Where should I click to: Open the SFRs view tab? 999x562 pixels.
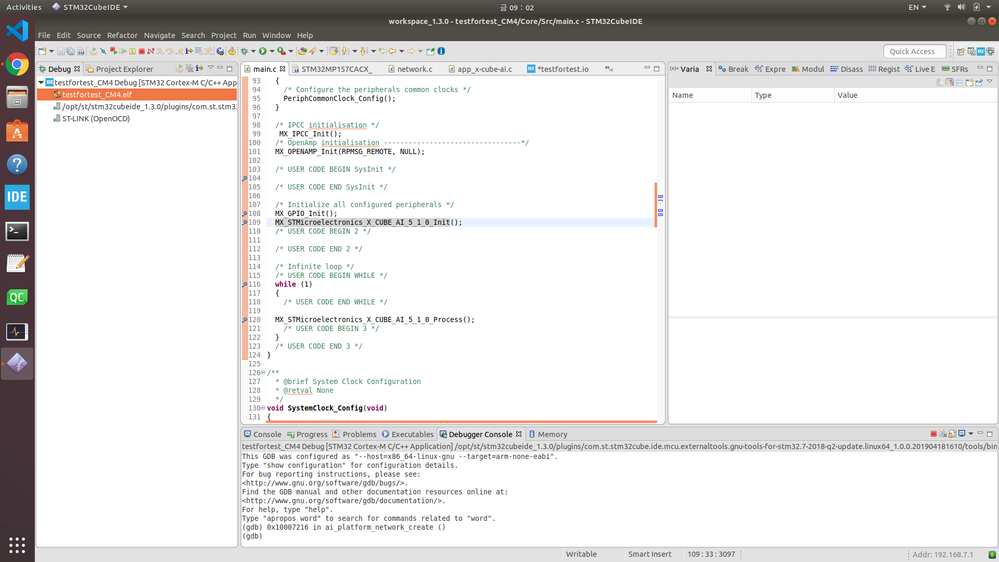pyautogui.click(x=954, y=69)
